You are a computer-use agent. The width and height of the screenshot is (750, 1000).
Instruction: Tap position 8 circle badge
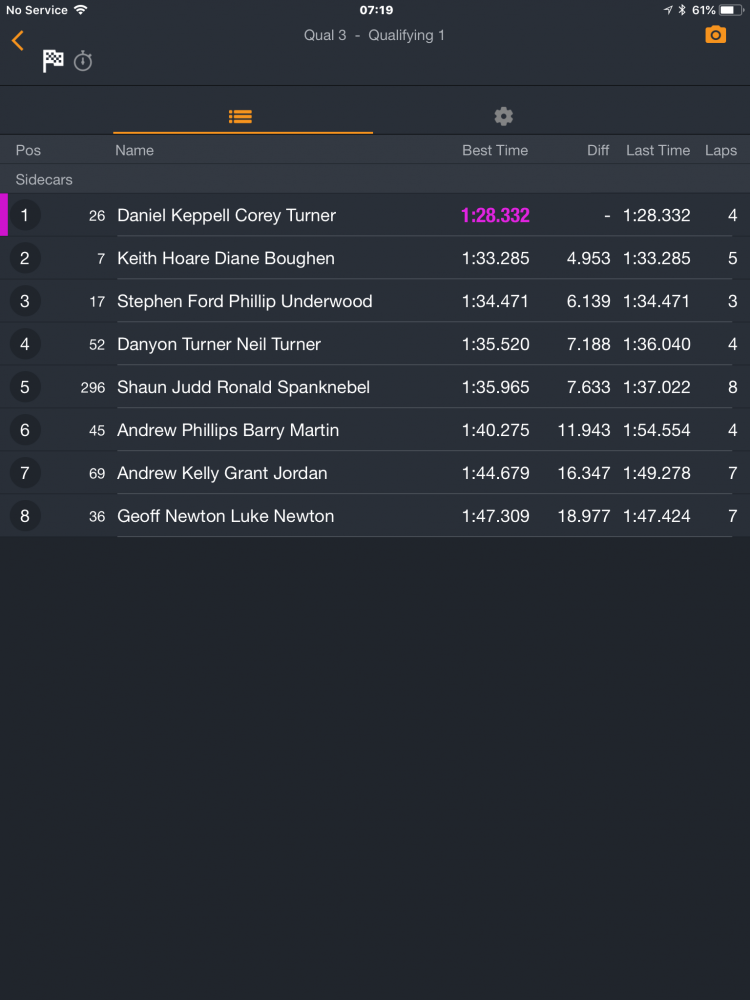(25, 516)
